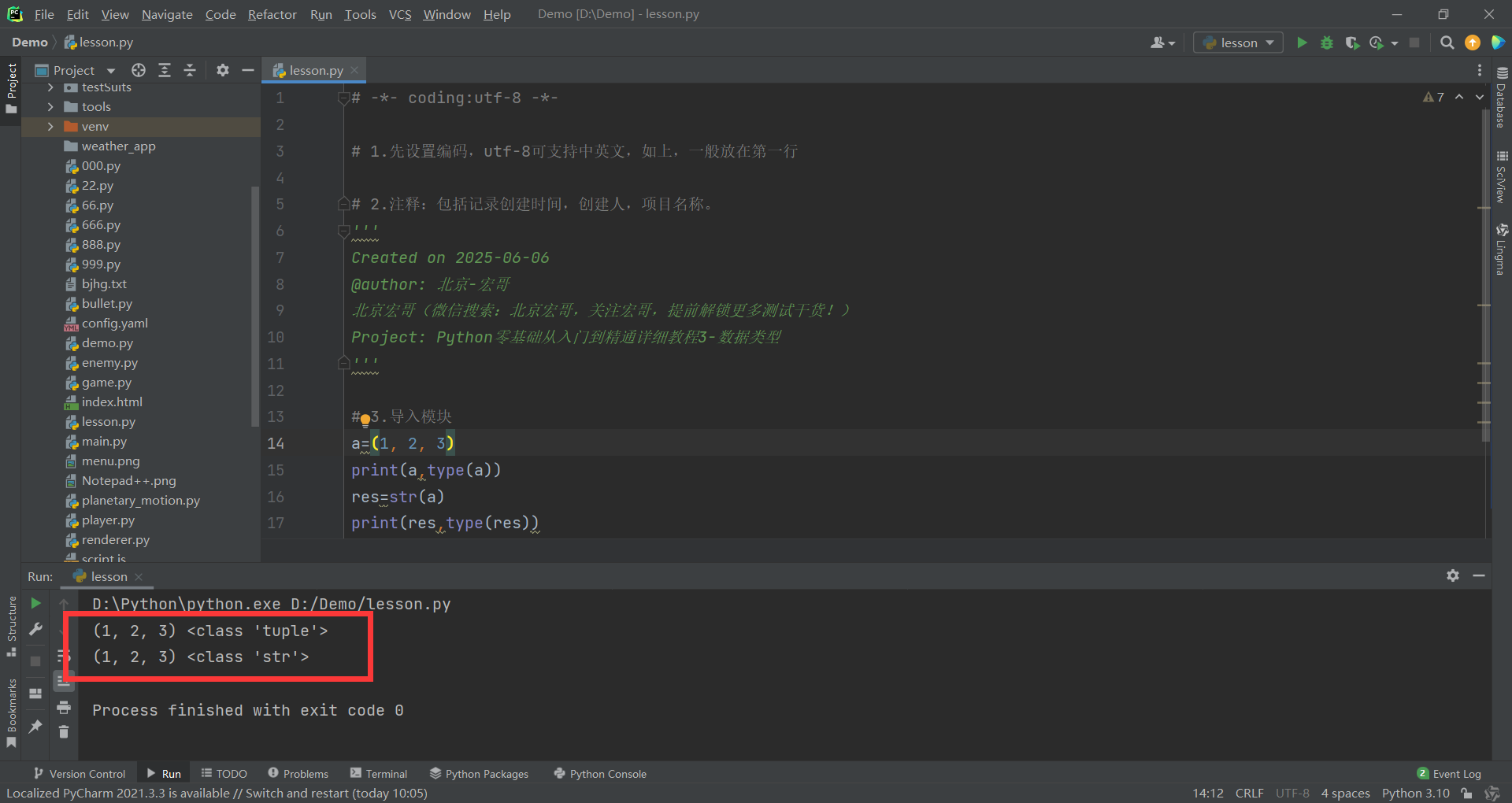The image size is (1512, 803).
Task: Open the user account icon in the toolbar
Action: [1158, 43]
